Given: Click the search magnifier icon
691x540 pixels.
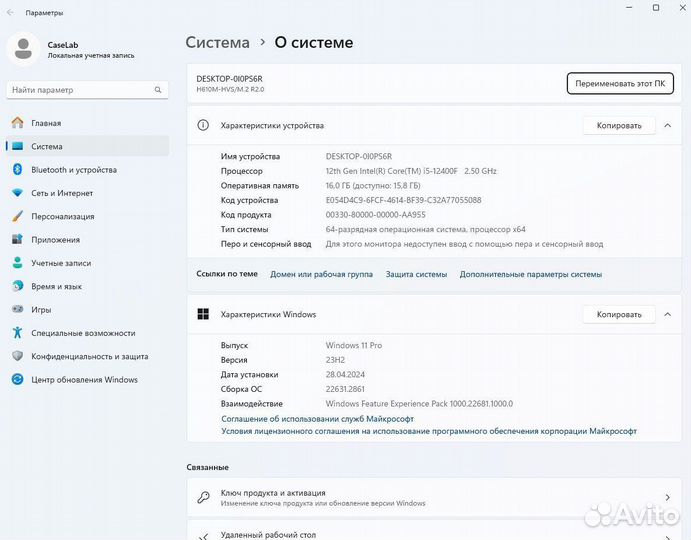Looking at the screenshot, I should 158,90.
